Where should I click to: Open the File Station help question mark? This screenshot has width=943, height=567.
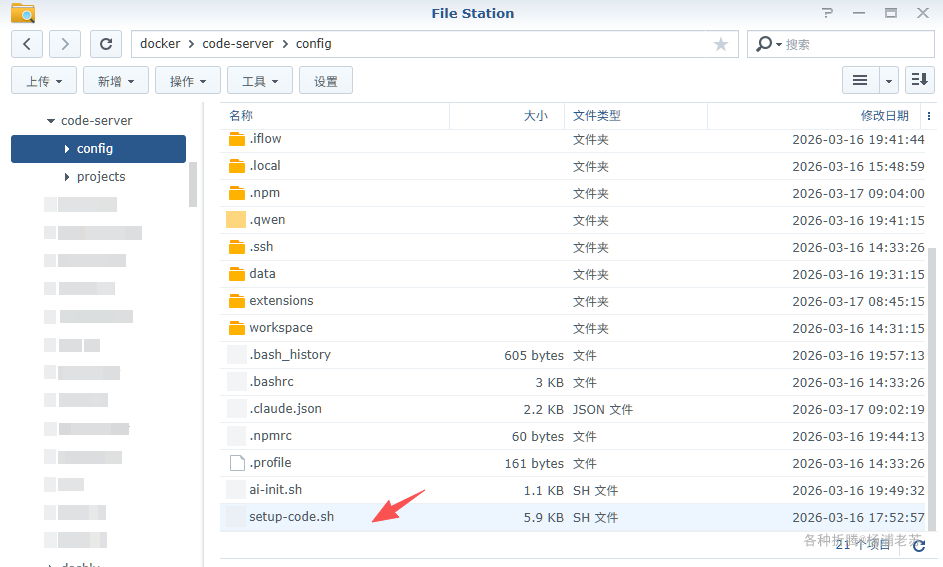click(x=828, y=13)
